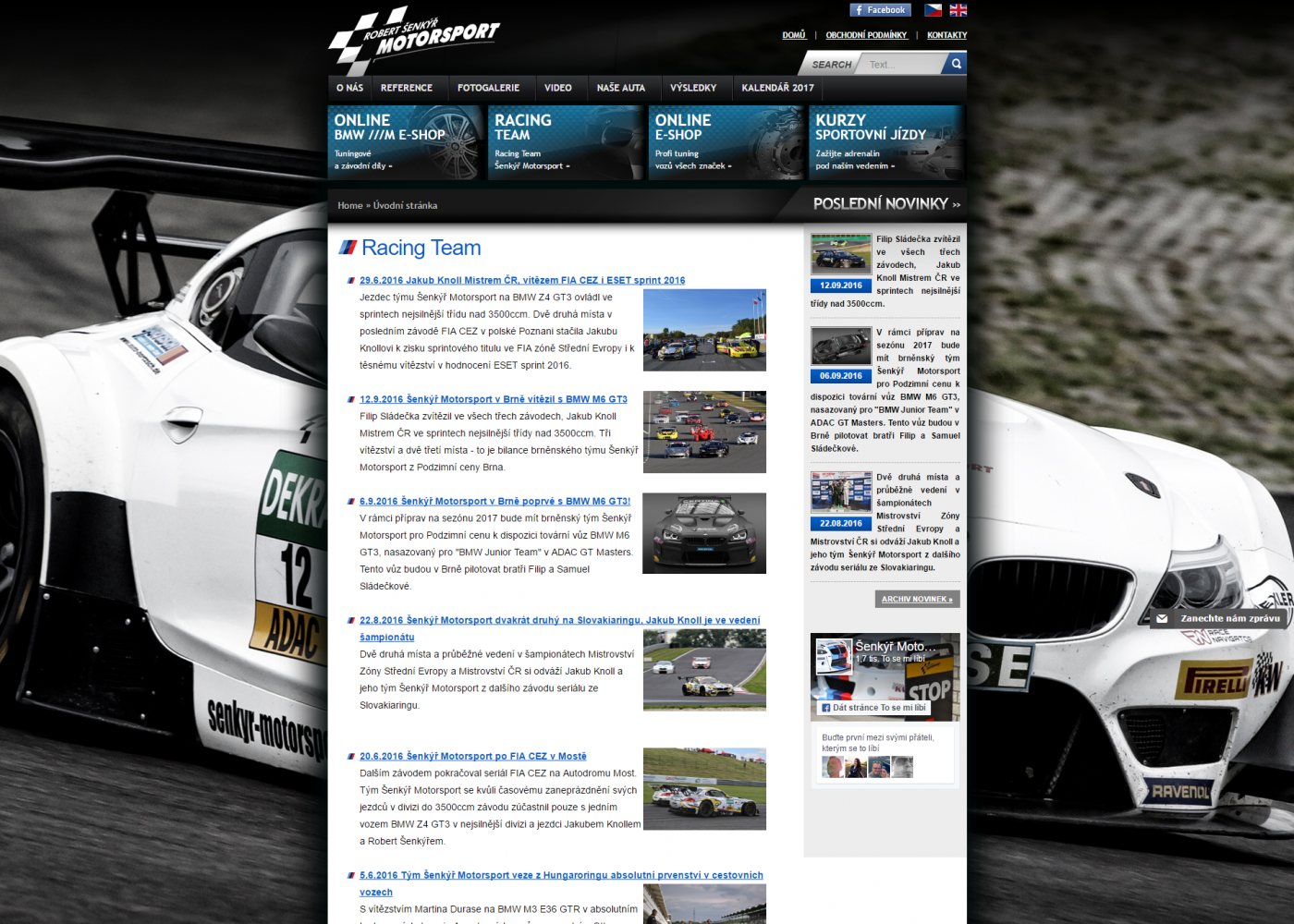Open KALENDÁŘ 2017 menu item

click(x=778, y=88)
